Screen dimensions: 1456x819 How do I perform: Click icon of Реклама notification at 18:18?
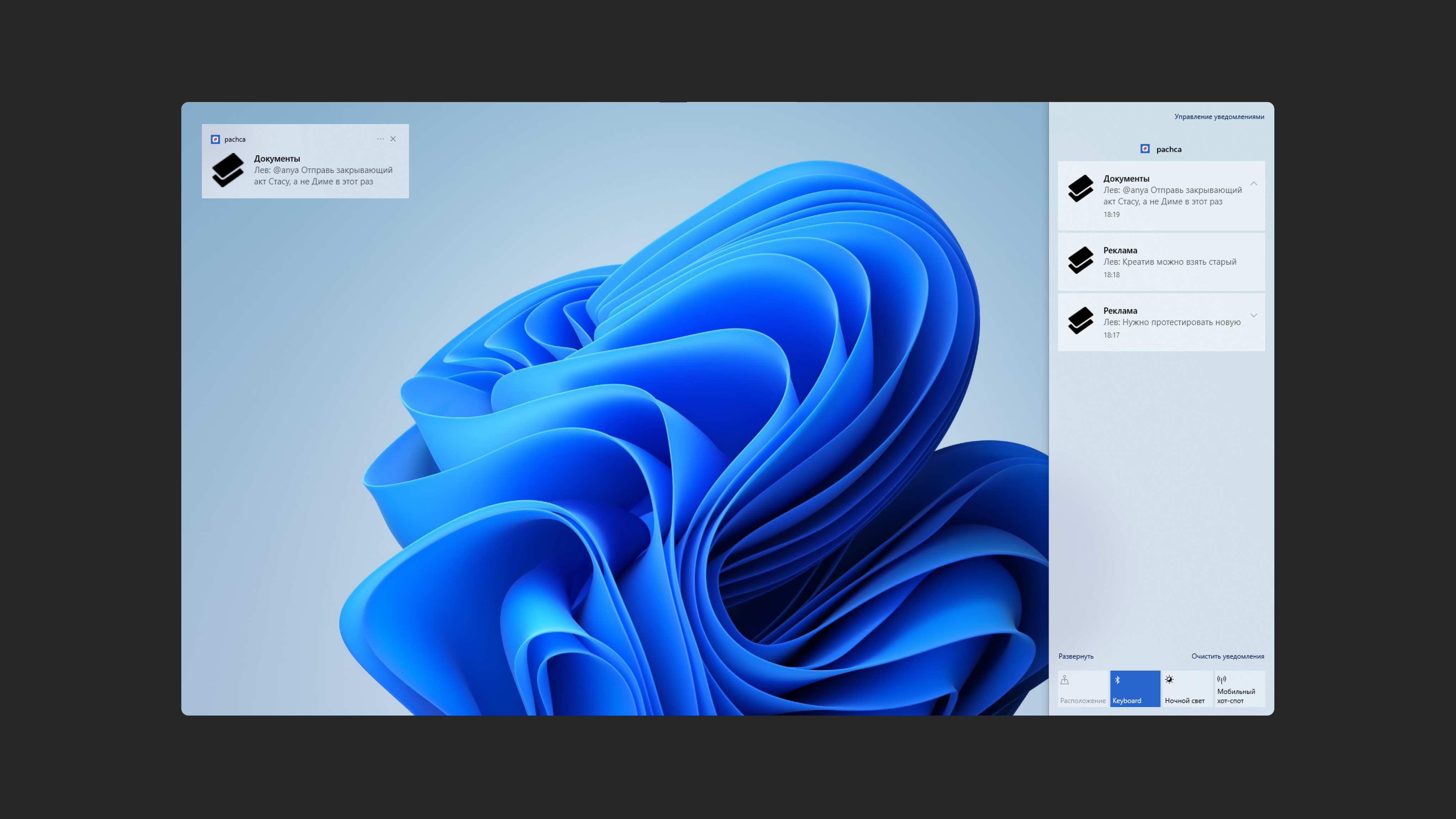pos(1081,261)
